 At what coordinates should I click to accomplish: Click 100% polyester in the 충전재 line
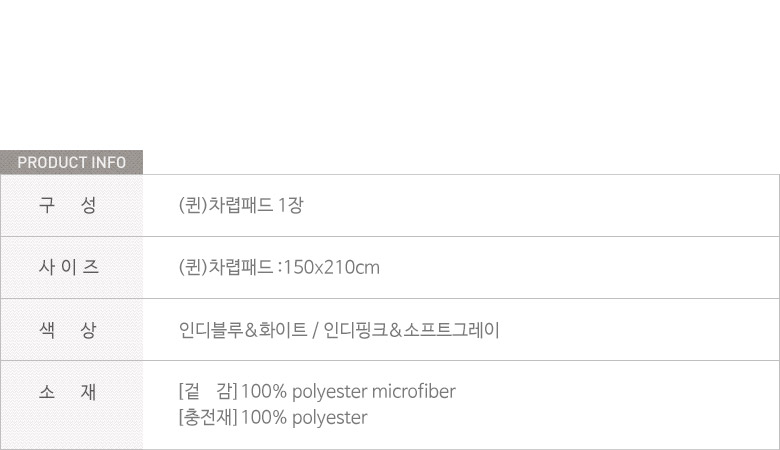coord(304,417)
